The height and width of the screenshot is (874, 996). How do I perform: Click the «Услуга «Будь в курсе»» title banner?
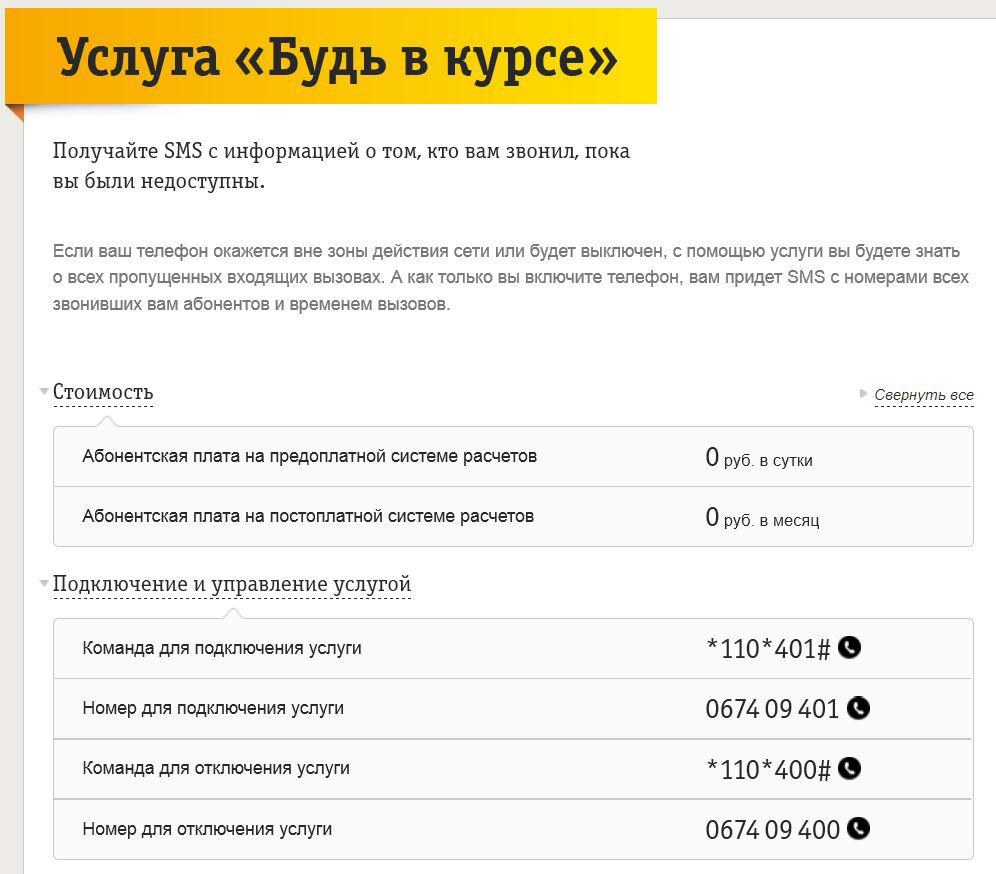point(338,58)
